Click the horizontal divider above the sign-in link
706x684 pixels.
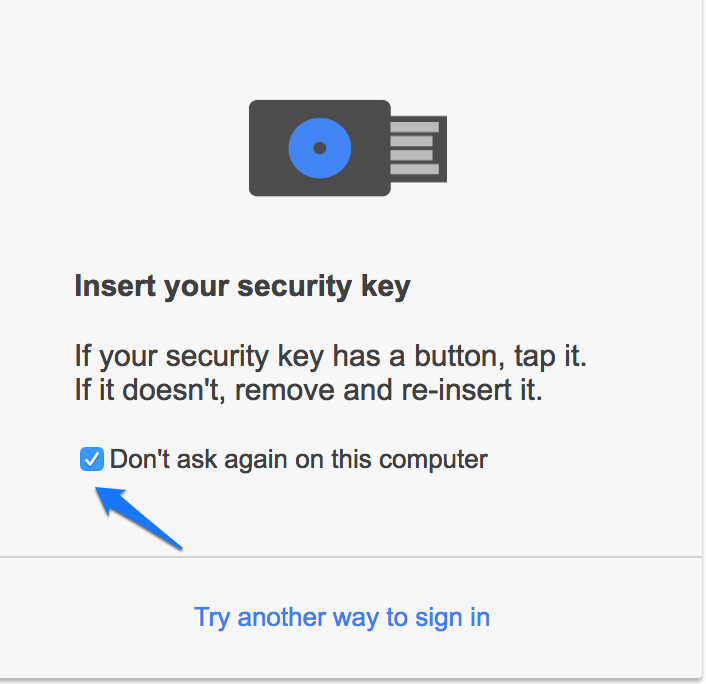351,557
